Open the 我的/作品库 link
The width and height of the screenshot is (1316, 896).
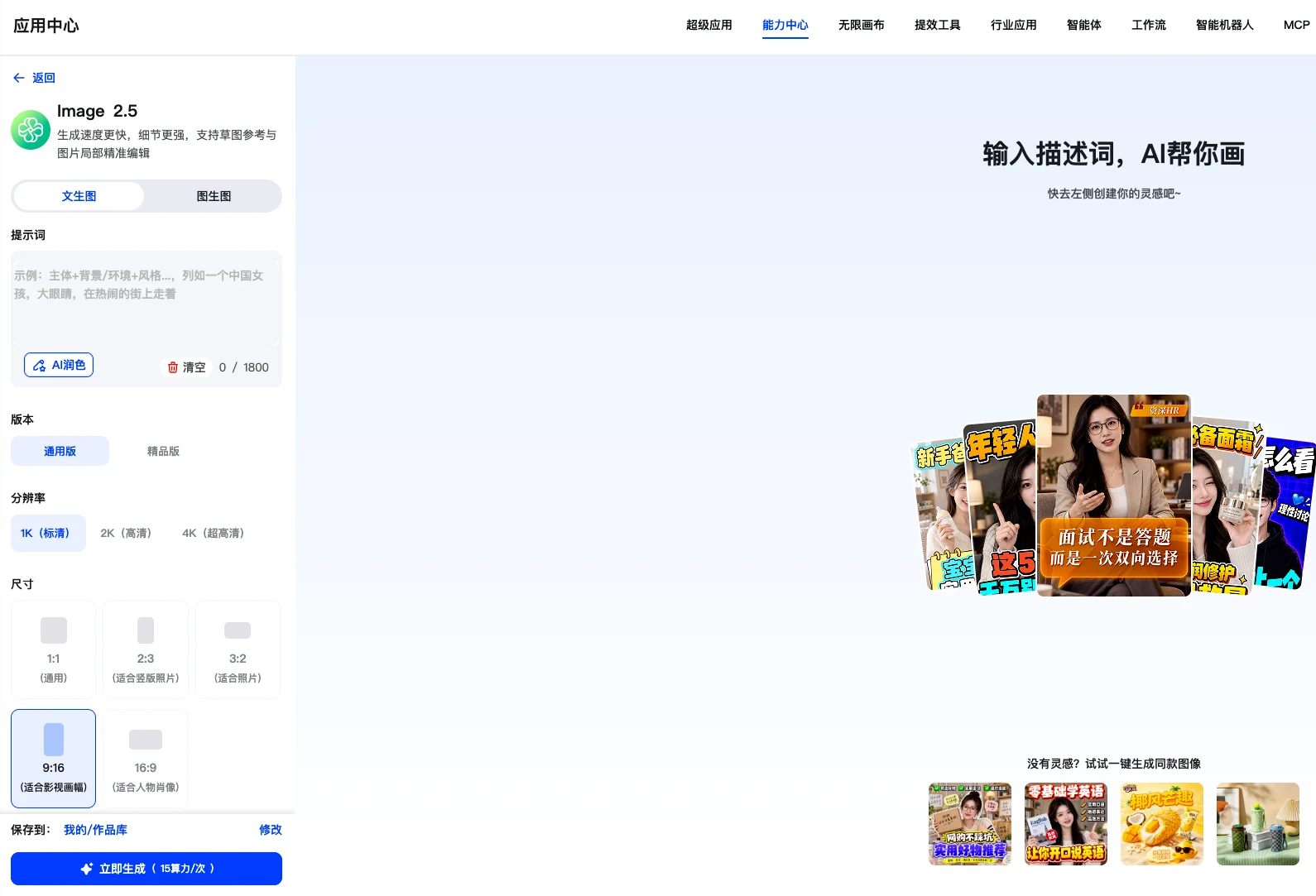coord(95,830)
